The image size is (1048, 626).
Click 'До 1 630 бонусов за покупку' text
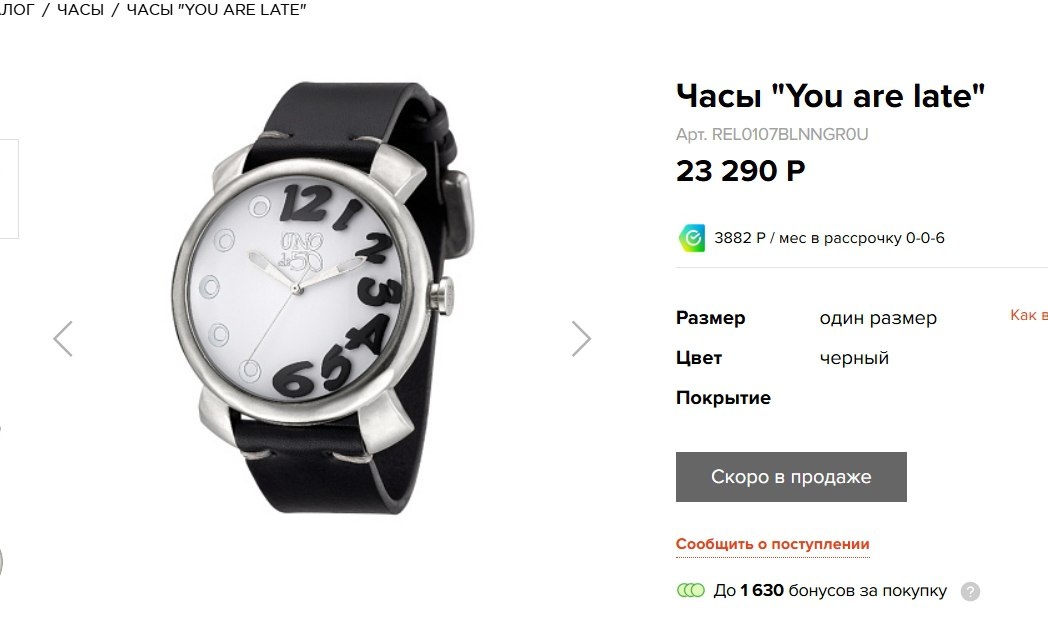click(x=830, y=591)
